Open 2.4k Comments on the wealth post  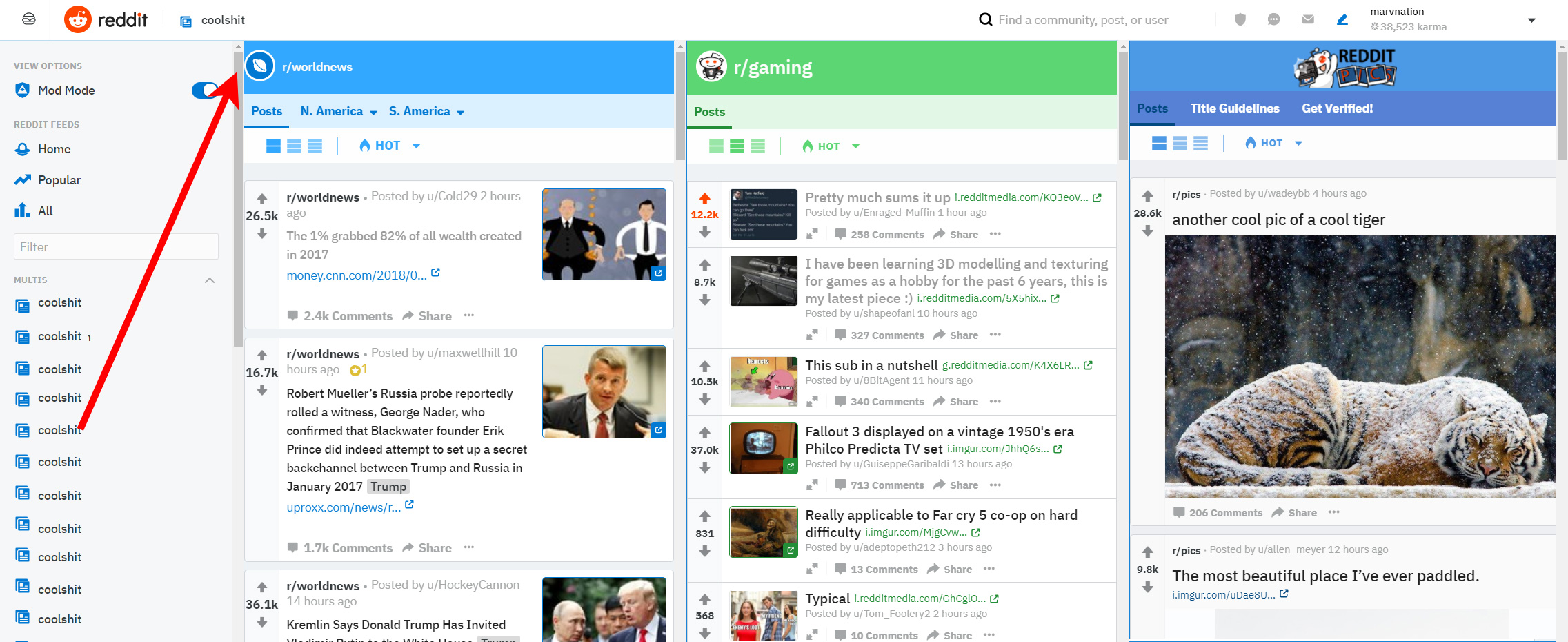340,316
